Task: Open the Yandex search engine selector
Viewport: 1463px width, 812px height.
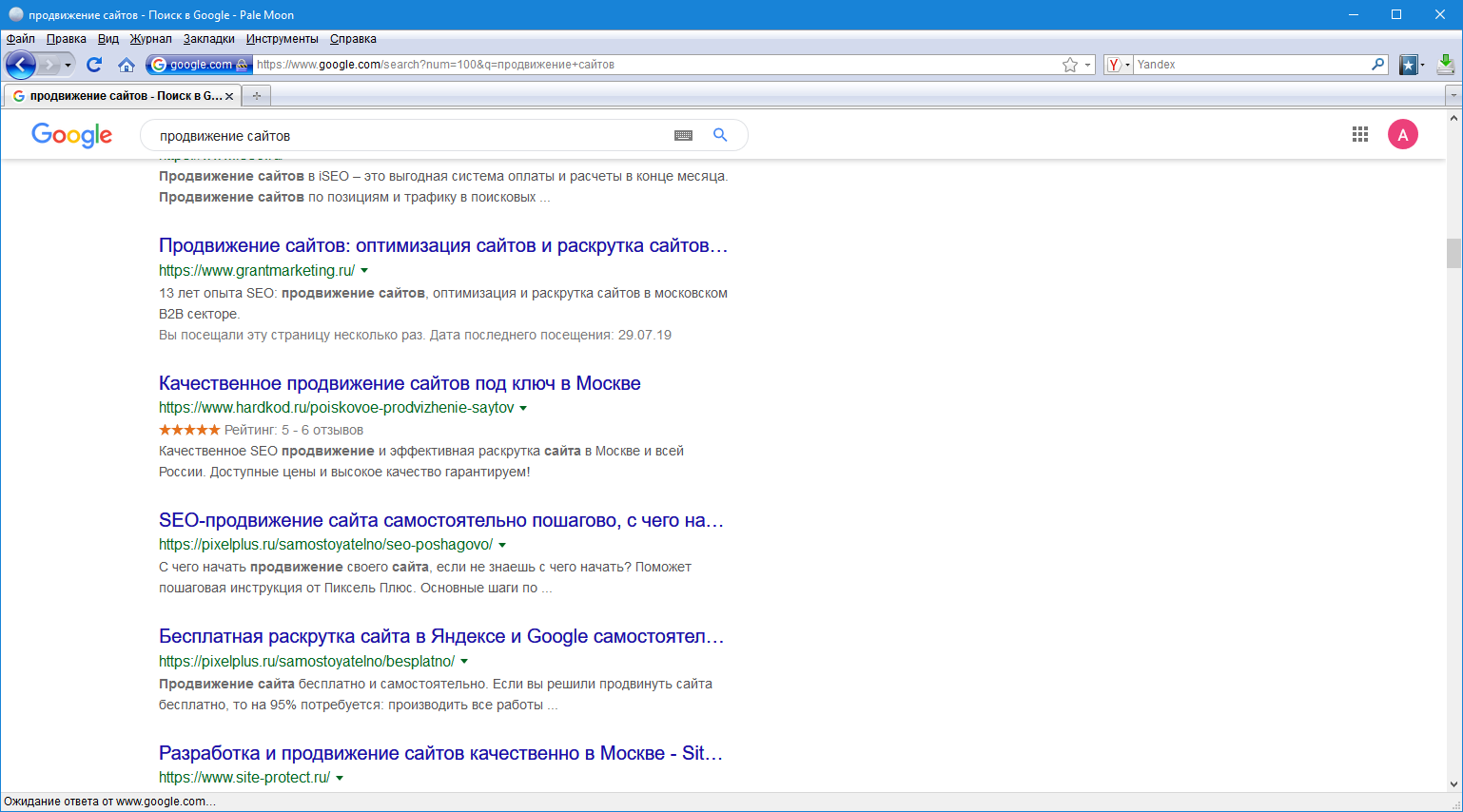Action: [1118, 65]
